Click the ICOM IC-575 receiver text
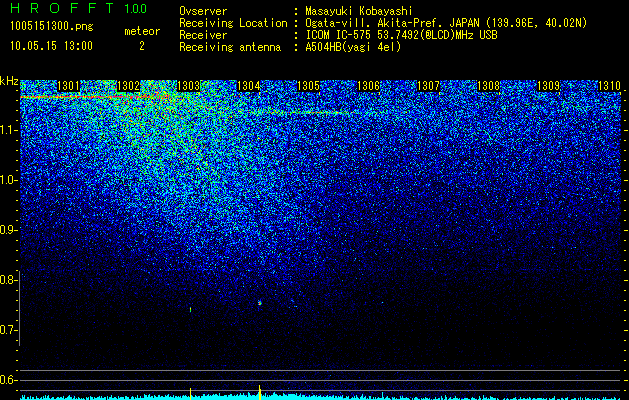Image resolution: width=629 pixels, height=400 pixels. pyautogui.click(x=401, y=35)
